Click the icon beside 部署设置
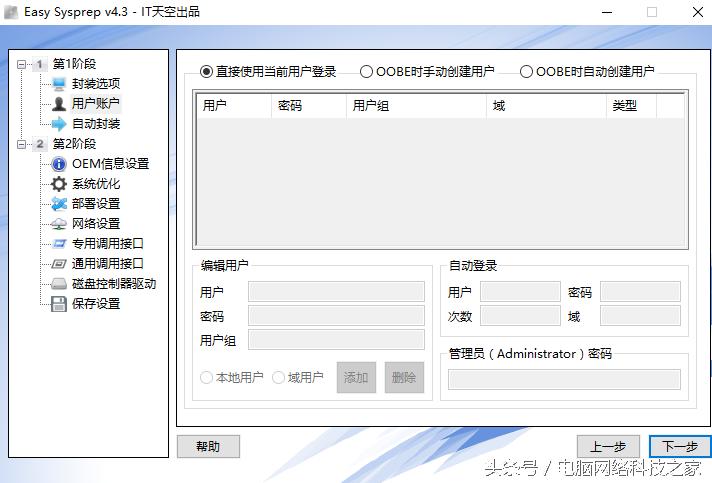 click(x=59, y=204)
